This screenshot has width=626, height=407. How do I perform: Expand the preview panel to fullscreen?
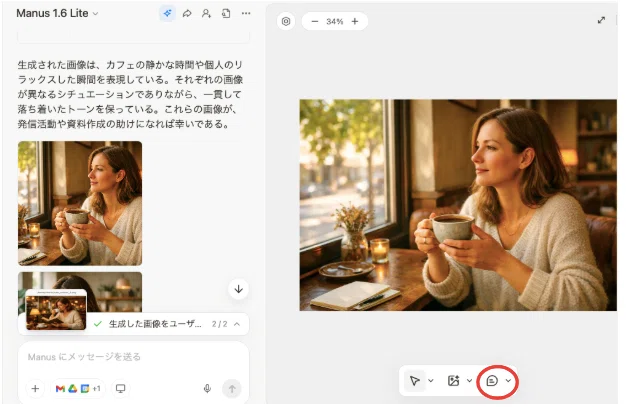pyautogui.click(x=601, y=20)
